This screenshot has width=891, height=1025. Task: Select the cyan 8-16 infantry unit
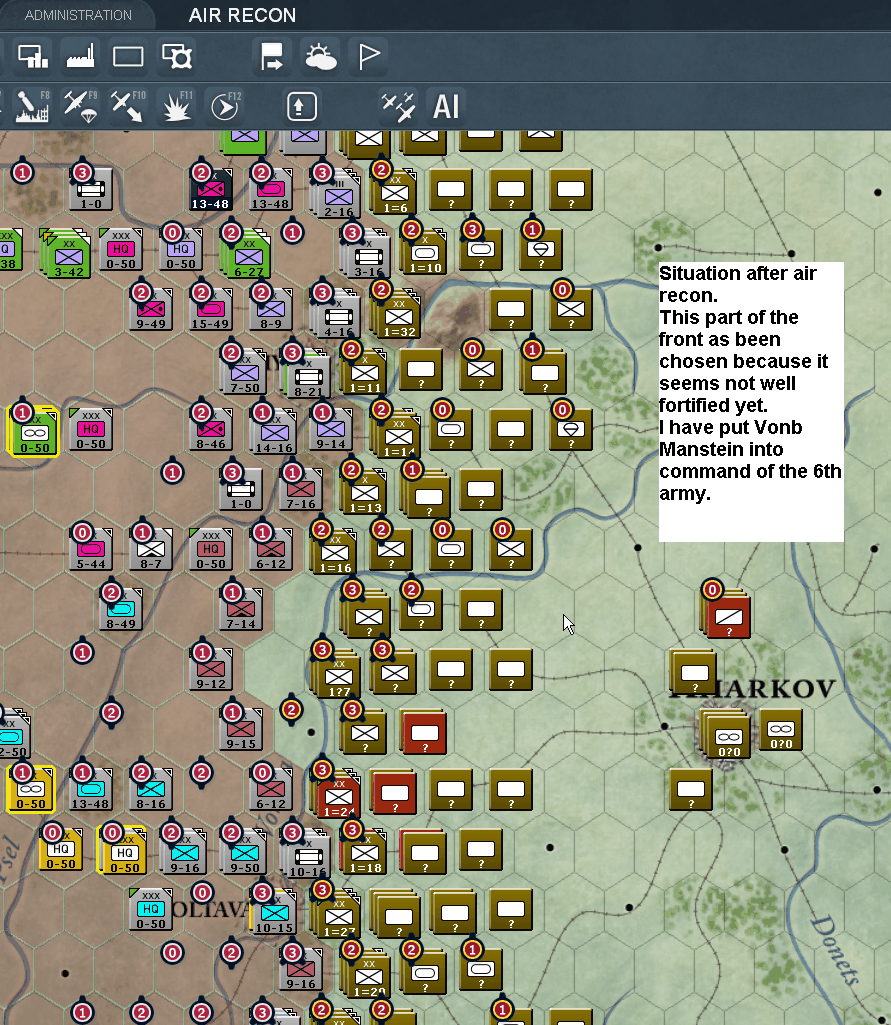click(152, 790)
